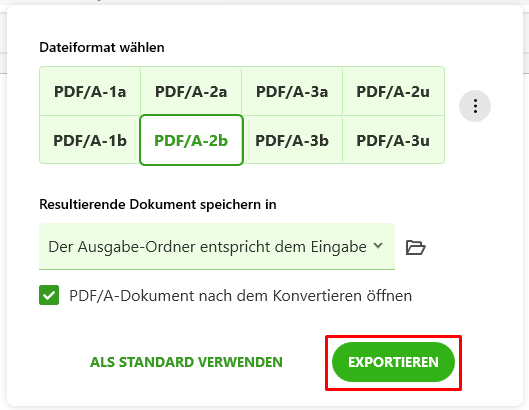Toggle 'PDF/A-Dokument nach dem Konvertieren öffnen' label
This screenshot has width=529, height=410.
point(241,296)
